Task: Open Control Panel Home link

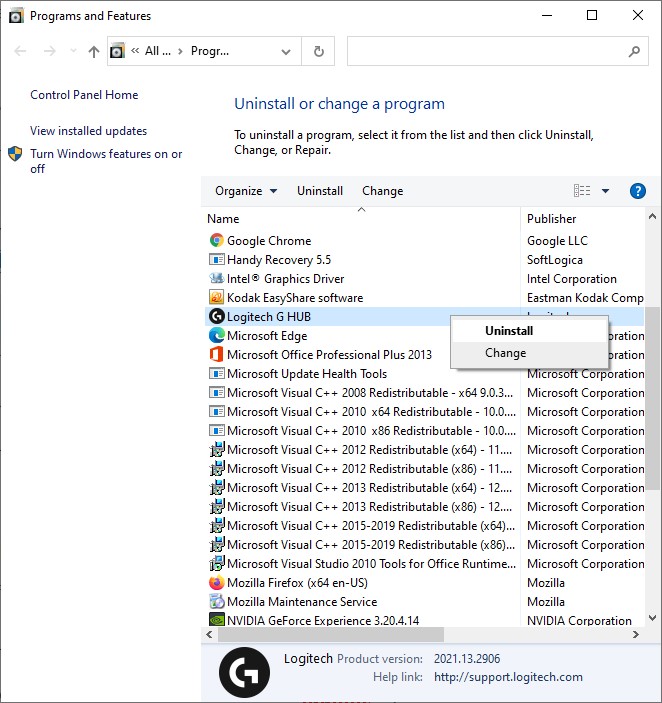Action: (84, 95)
